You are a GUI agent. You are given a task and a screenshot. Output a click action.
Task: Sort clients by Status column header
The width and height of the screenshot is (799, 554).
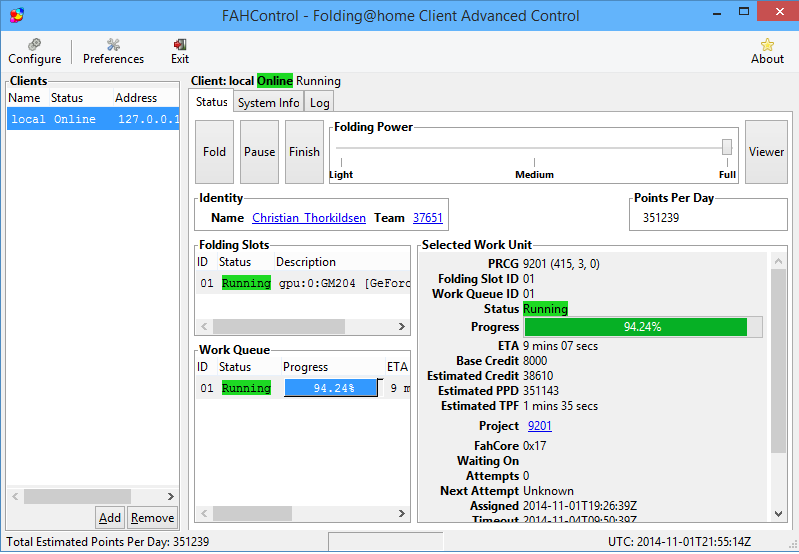pos(81,98)
